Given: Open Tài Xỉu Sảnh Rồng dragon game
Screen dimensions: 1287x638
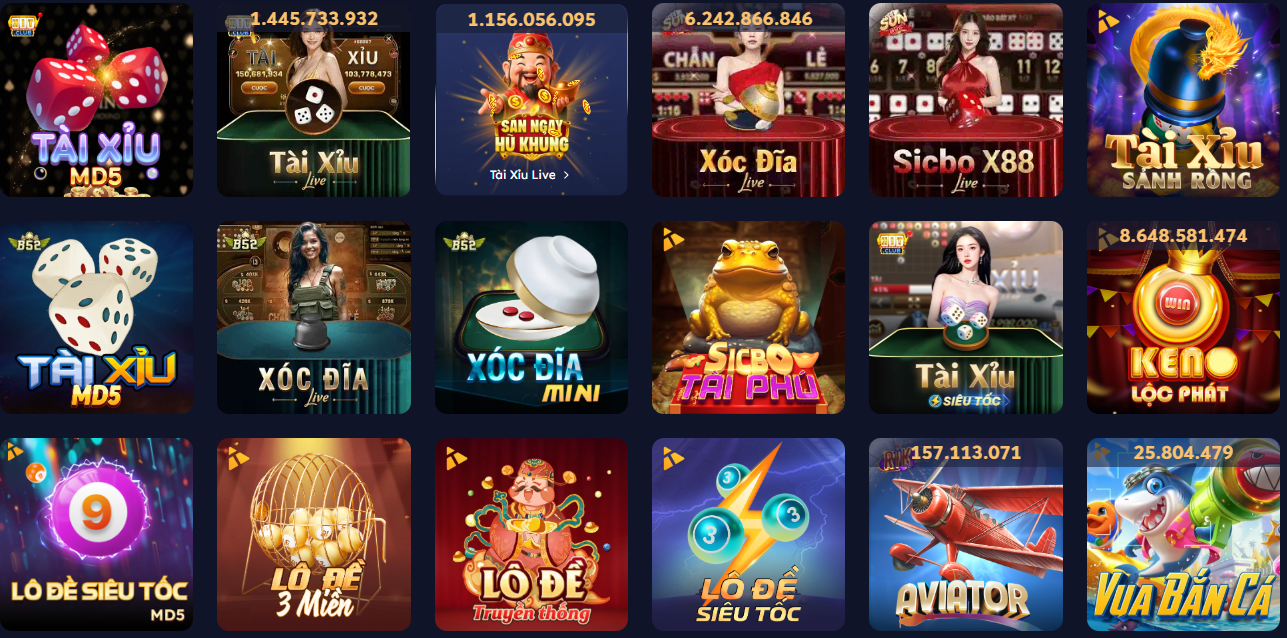Looking at the screenshot, I should [x=1184, y=100].
